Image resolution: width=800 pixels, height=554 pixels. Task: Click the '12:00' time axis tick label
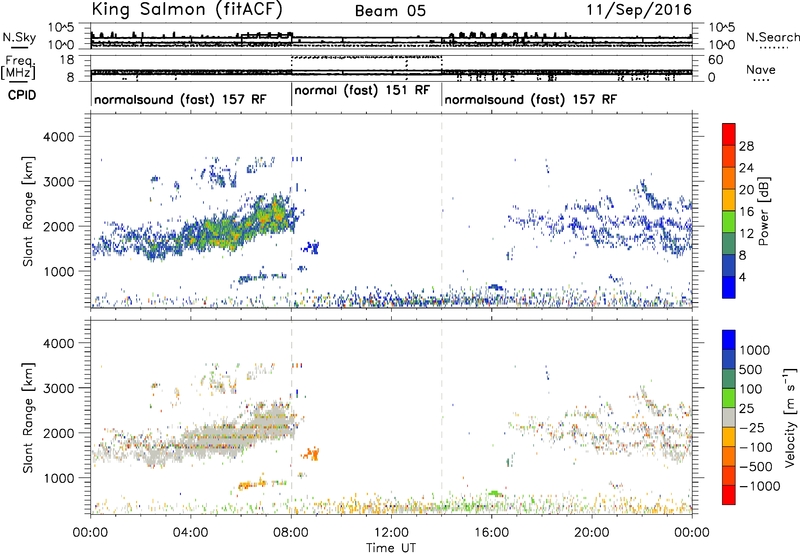tap(391, 533)
